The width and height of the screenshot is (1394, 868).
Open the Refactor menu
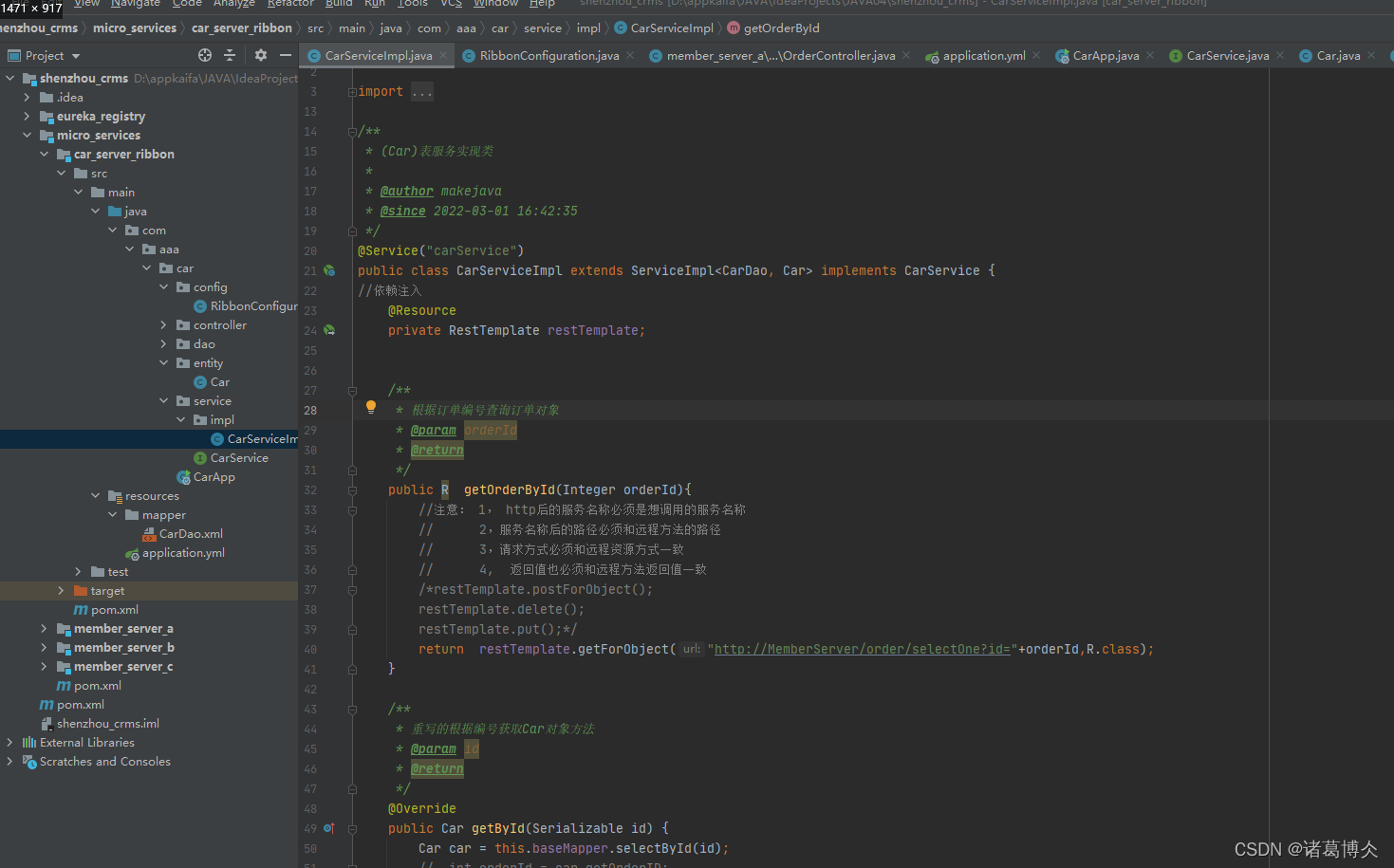click(289, 4)
